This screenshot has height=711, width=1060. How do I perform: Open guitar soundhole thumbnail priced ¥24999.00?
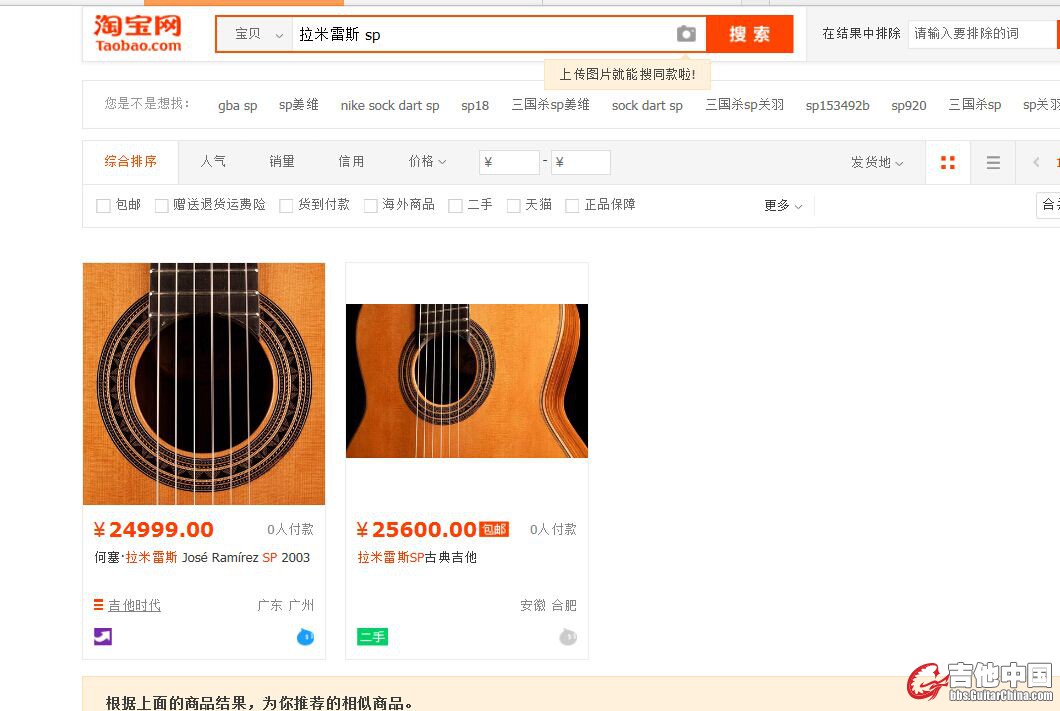(204, 384)
